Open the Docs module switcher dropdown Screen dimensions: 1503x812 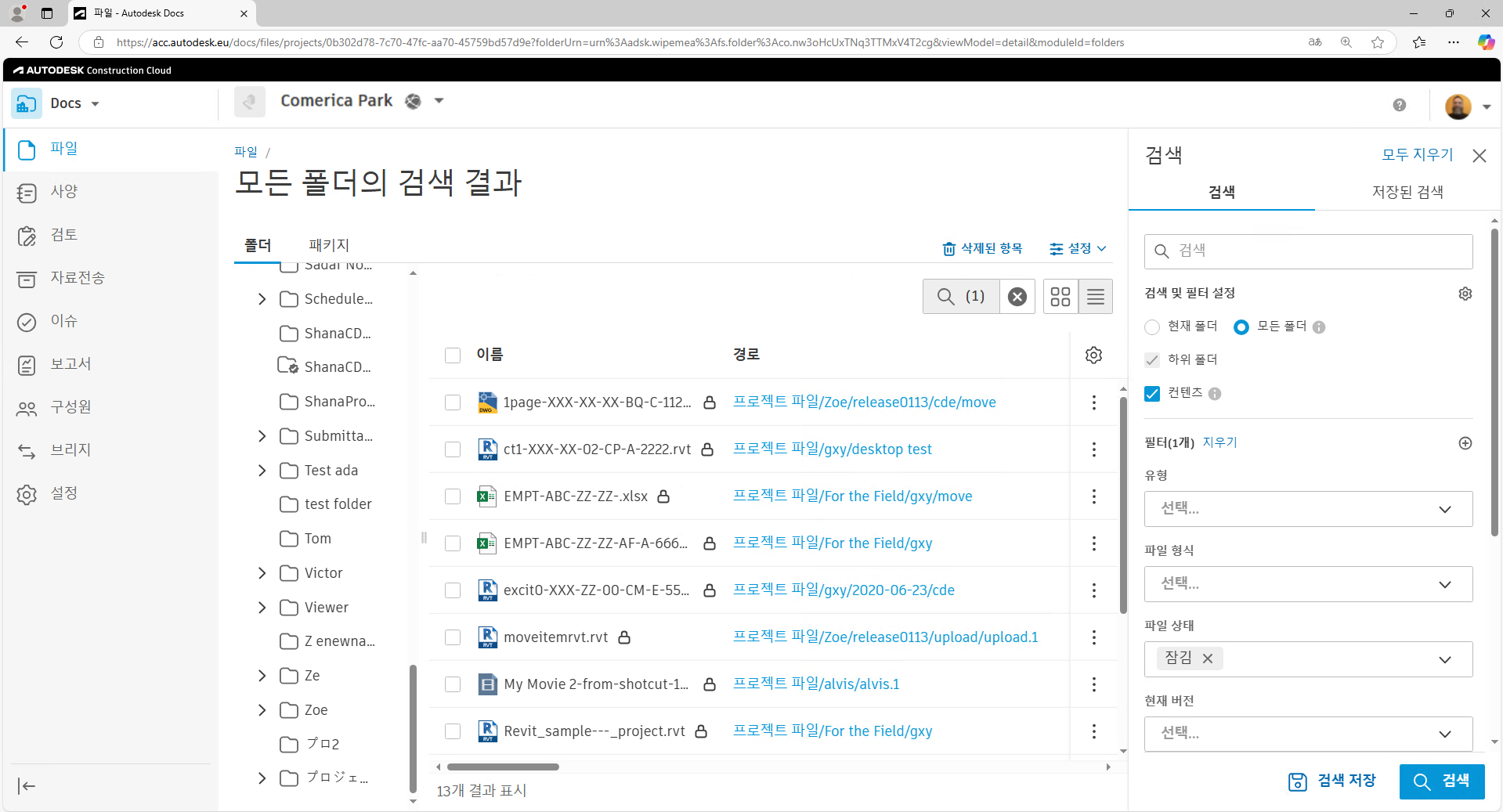coord(96,103)
